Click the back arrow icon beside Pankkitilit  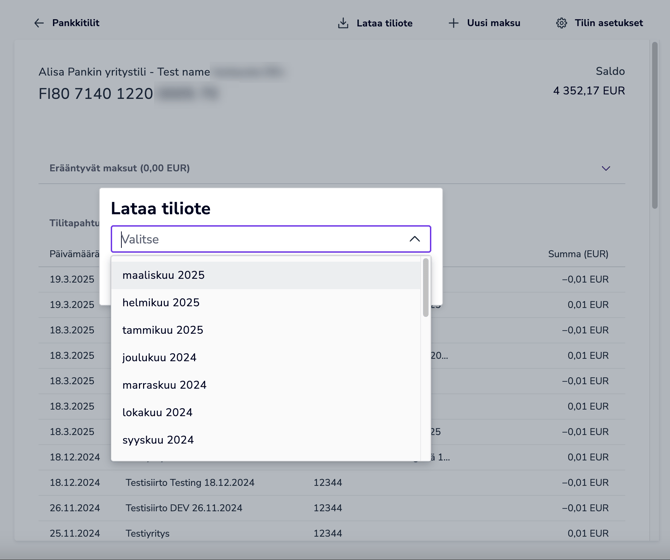coord(39,23)
